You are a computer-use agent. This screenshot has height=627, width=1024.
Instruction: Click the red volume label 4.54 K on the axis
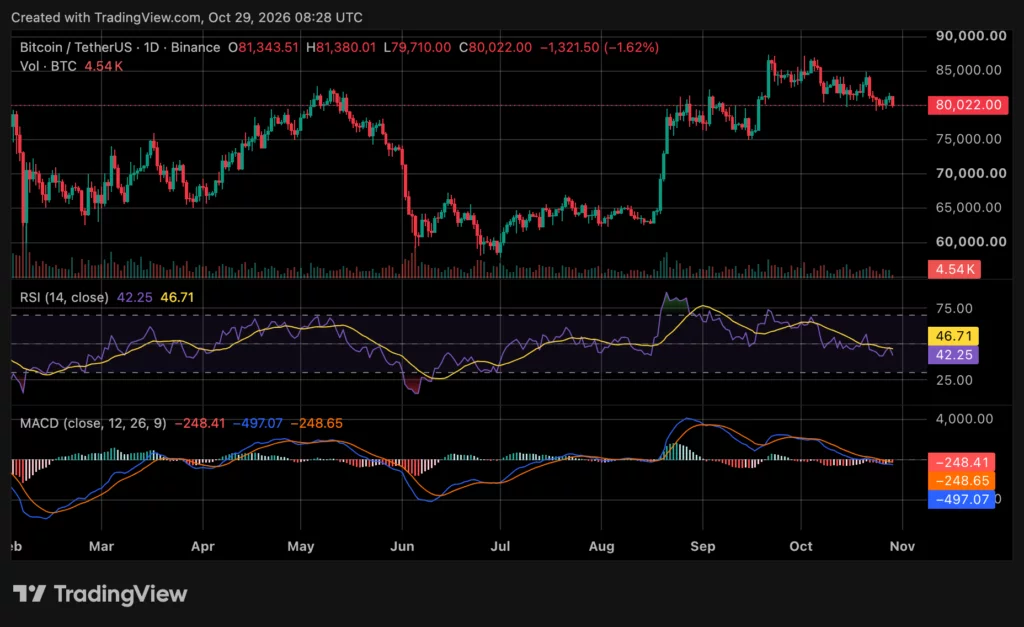coord(954,269)
